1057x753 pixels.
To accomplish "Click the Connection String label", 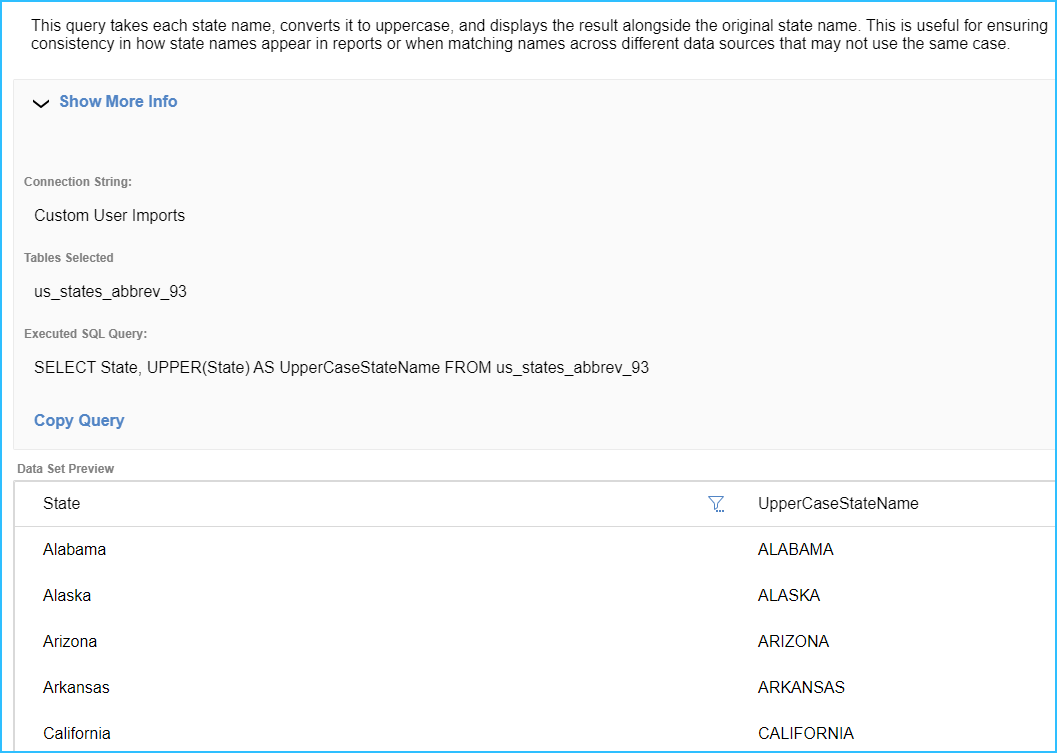I will (x=78, y=181).
